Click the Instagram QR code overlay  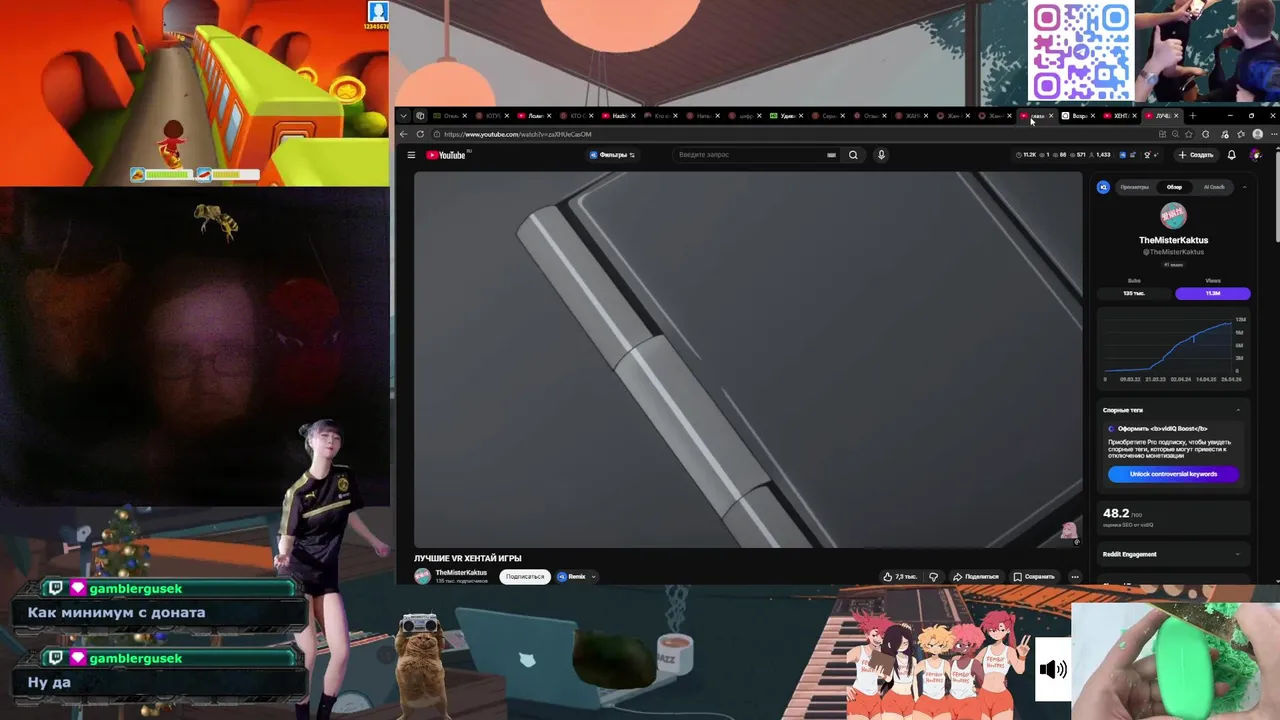click(1081, 50)
